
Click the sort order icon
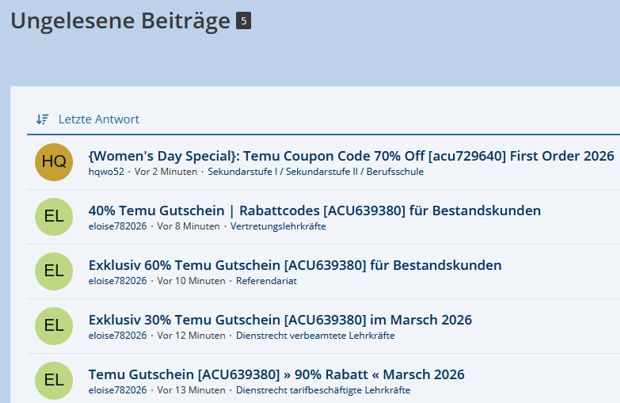pyautogui.click(x=42, y=119)
